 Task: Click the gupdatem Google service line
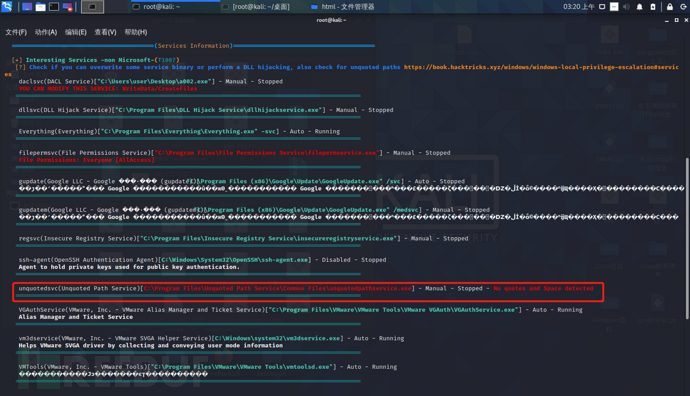pos(254,210)
